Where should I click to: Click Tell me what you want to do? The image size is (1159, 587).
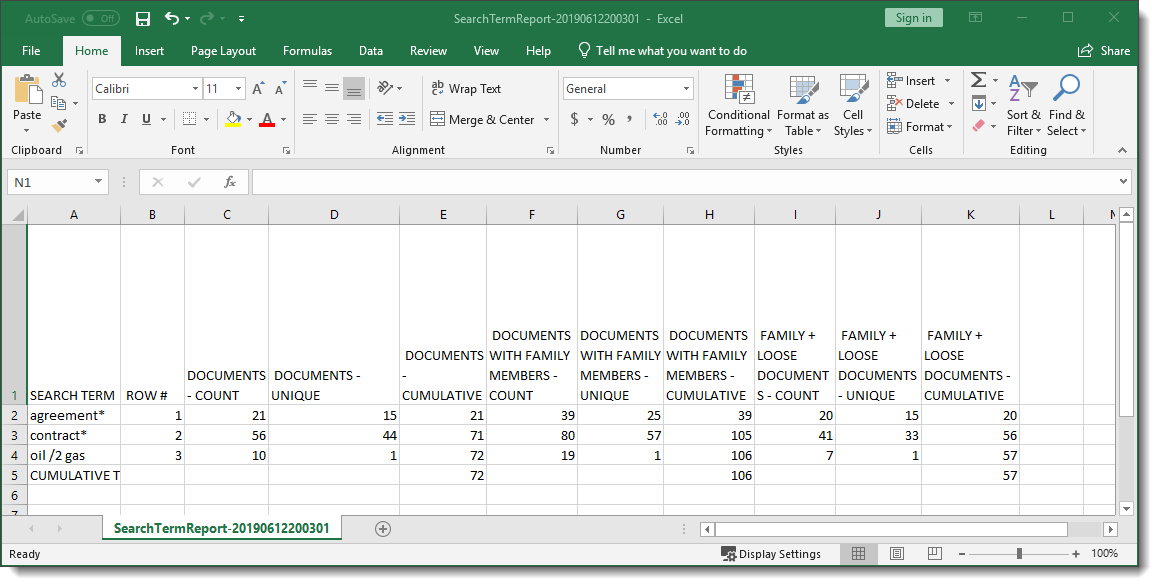pos(662,51)
